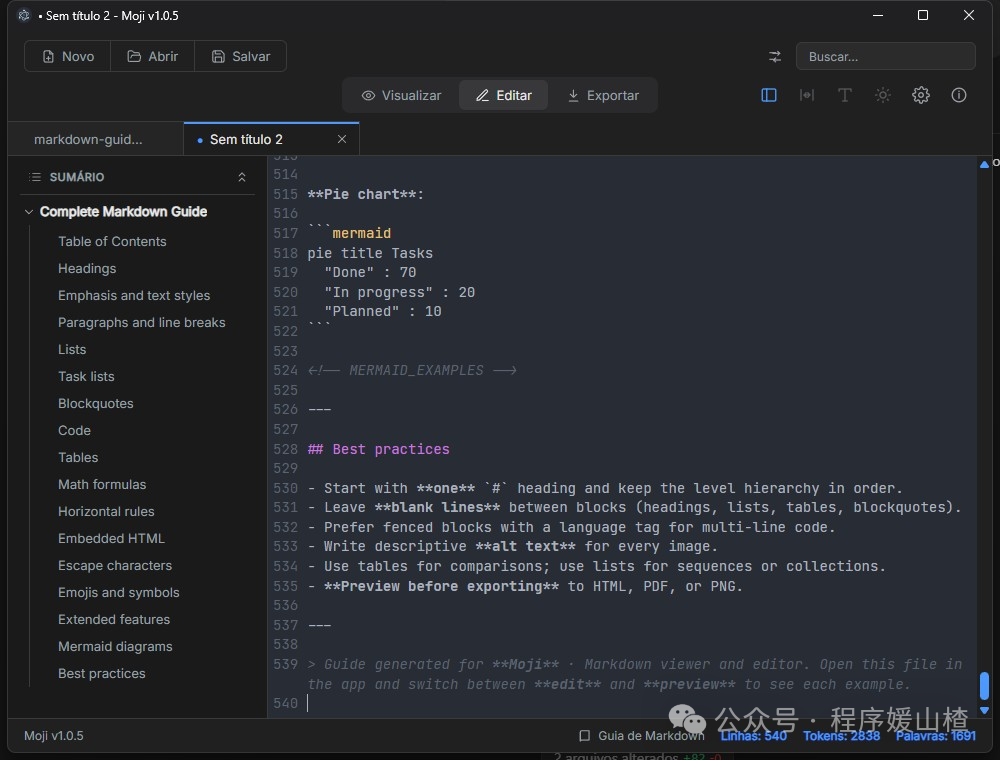The image size is (1000, 760).
Task: Go to Horizontal rules section
Action: (x=106, y=511)
